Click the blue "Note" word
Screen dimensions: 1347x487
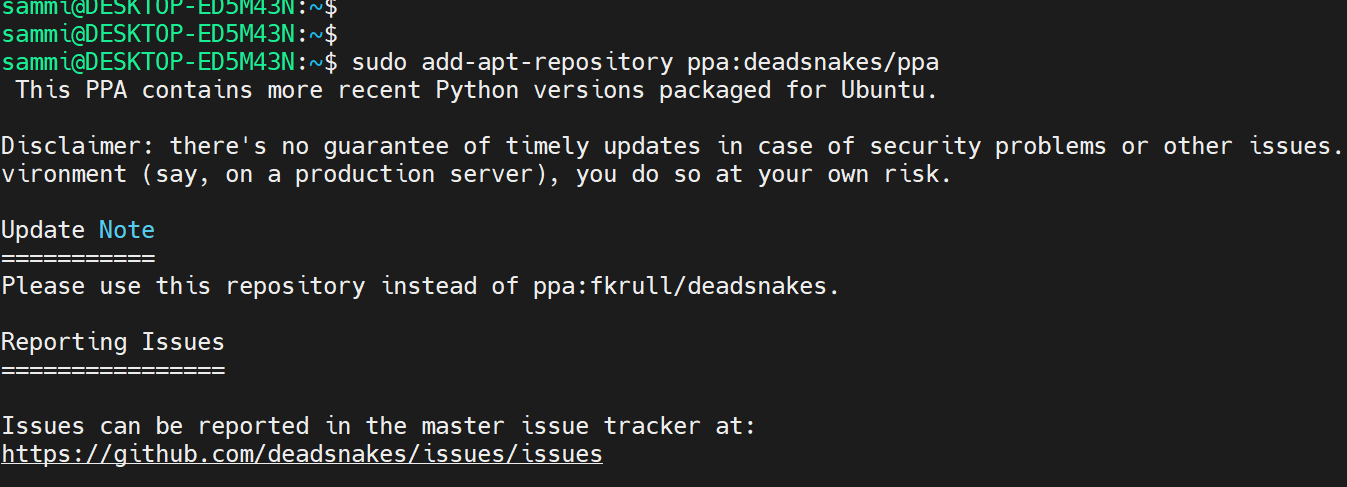click(127, 230)
